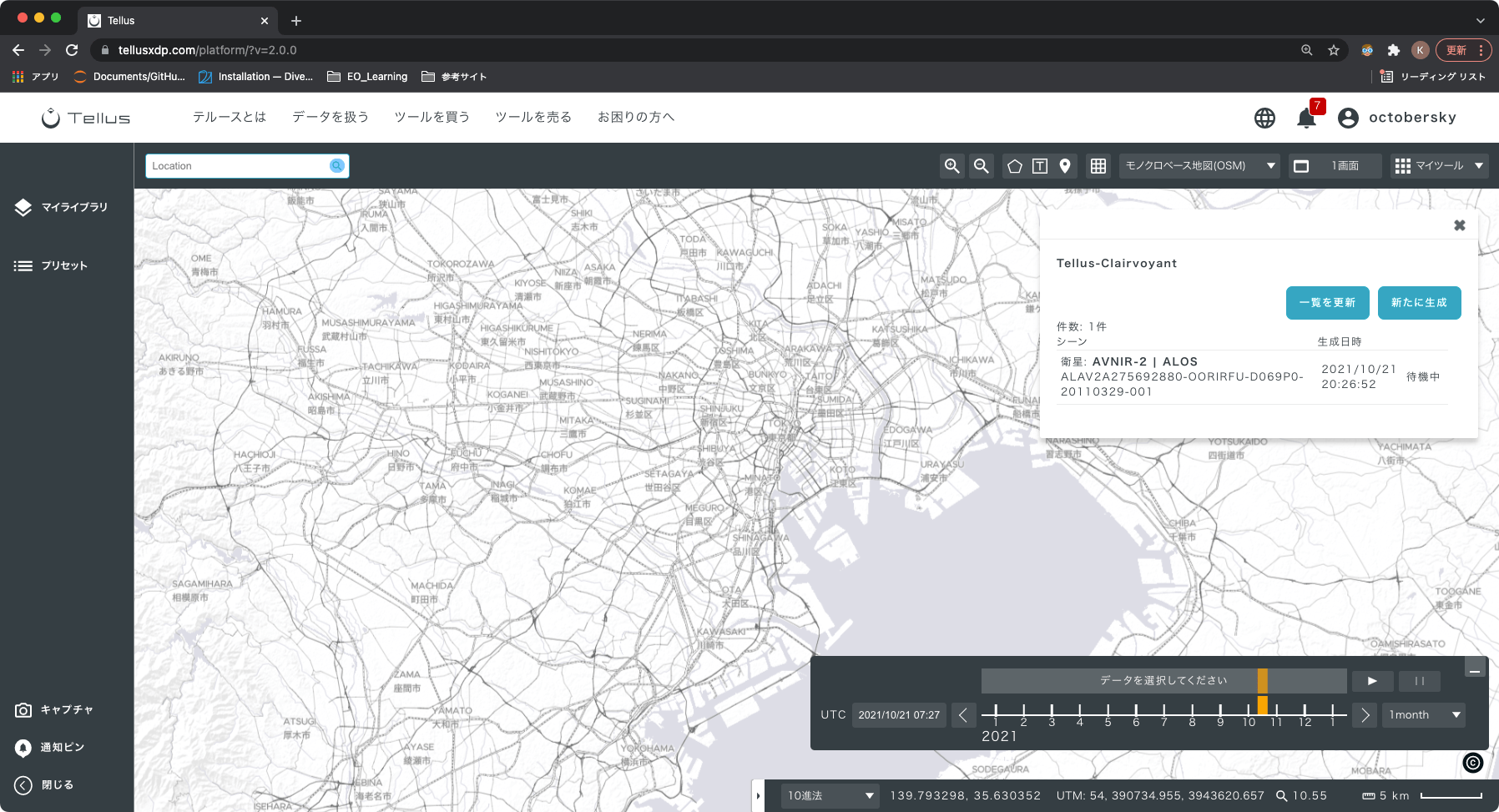Select the AVNIR-2 | ALOS scene row
The height and width of the screenshot is (812, 1499).
(x=1252, y=377)
